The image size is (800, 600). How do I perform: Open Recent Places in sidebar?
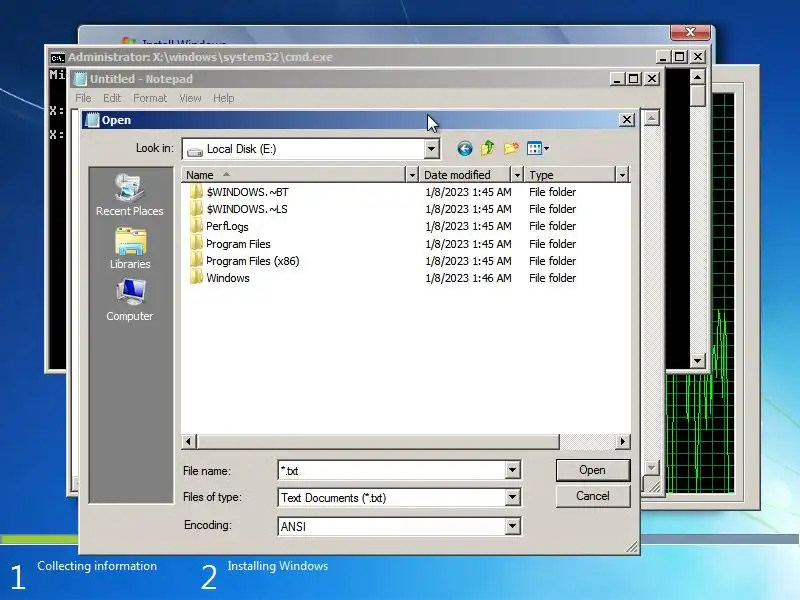[x=130, y=195]
